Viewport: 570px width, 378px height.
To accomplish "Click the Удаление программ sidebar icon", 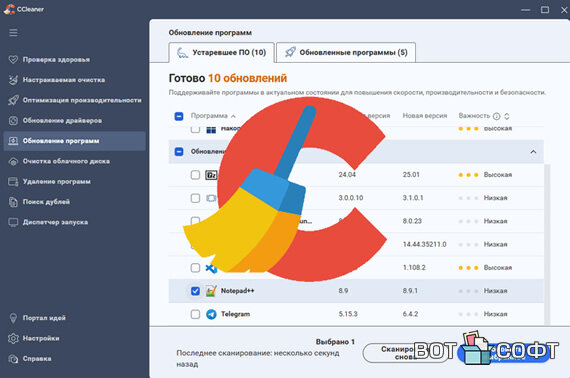I will click(x=13, y=182).
